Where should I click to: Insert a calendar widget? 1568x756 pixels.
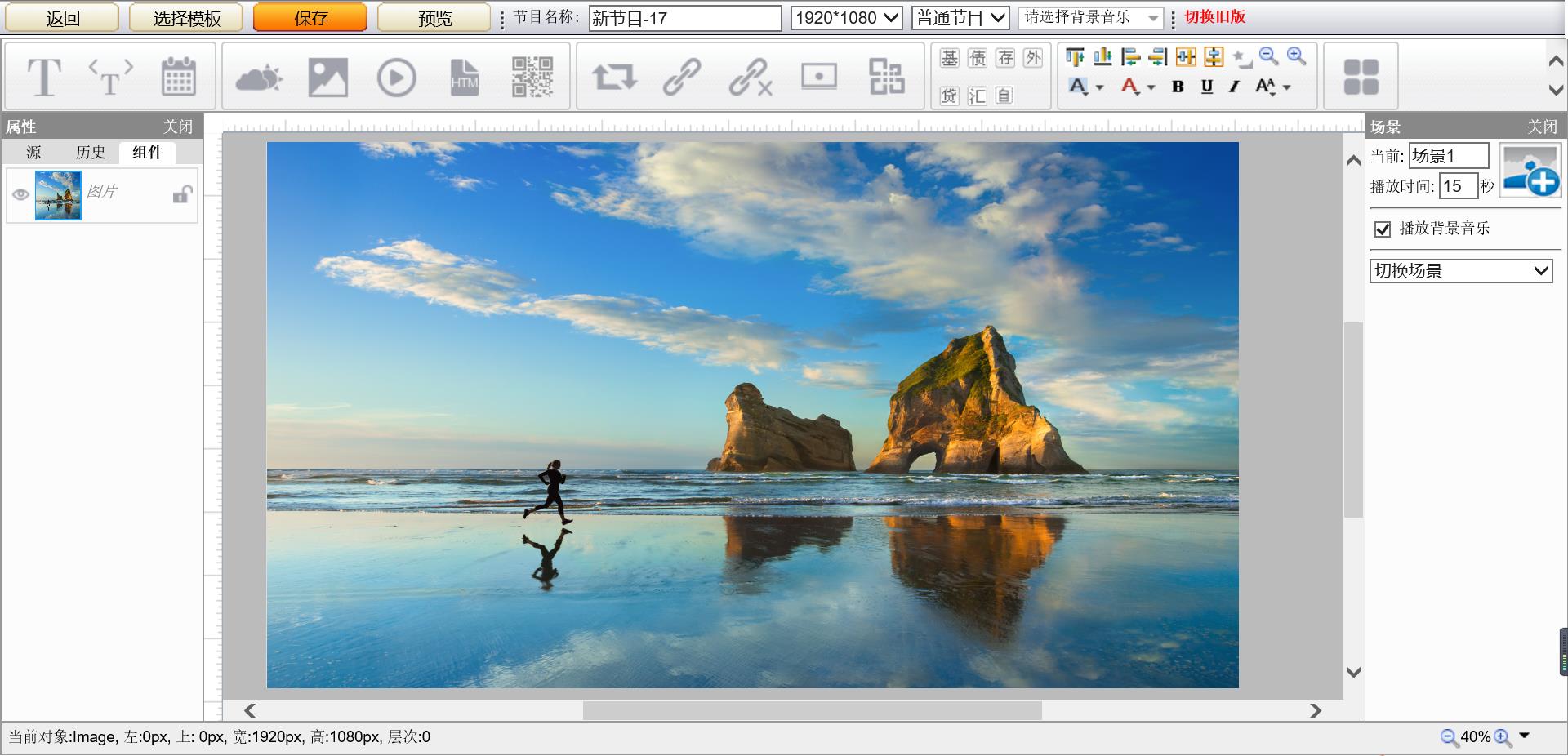178,78
